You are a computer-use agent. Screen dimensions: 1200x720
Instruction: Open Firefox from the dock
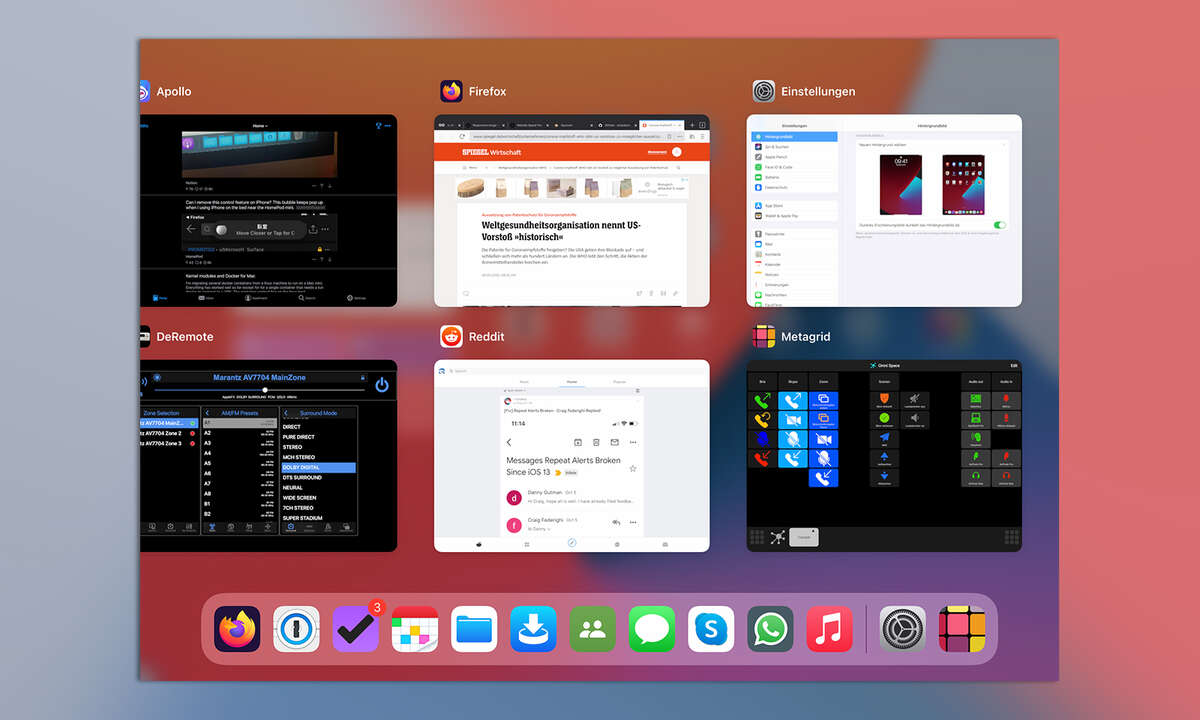[237, 629]
